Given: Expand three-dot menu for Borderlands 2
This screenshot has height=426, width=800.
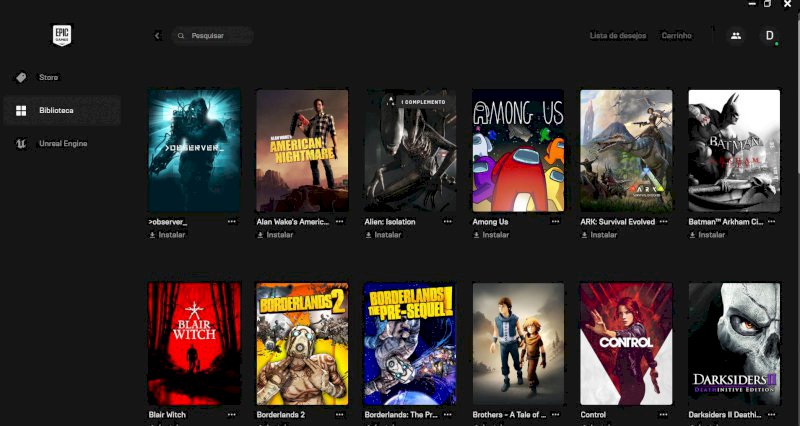Looking at the screenshot, I should 340,414.
